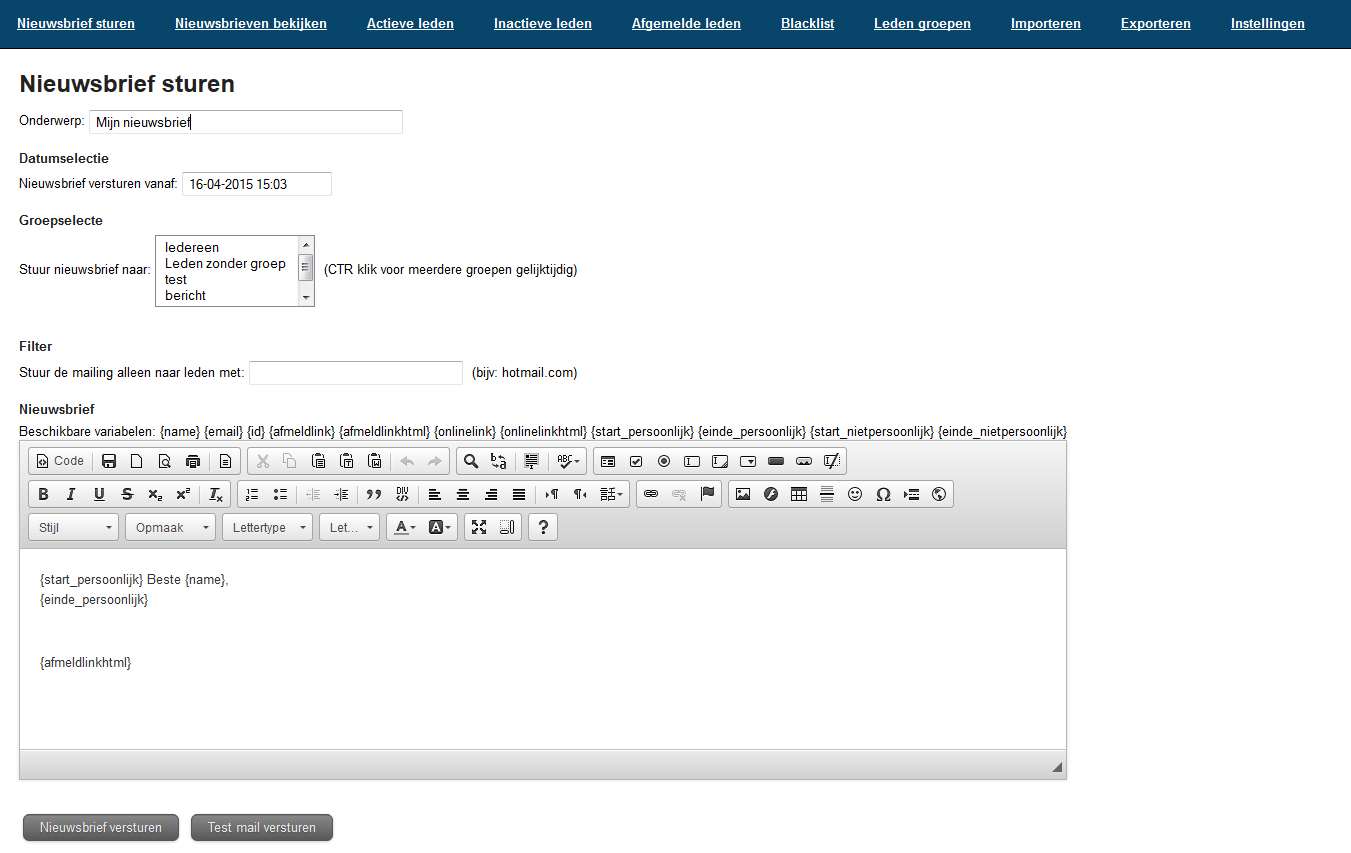Toggle the Code source view
This screenshot has width=1351, height=853.
(60, 461)
